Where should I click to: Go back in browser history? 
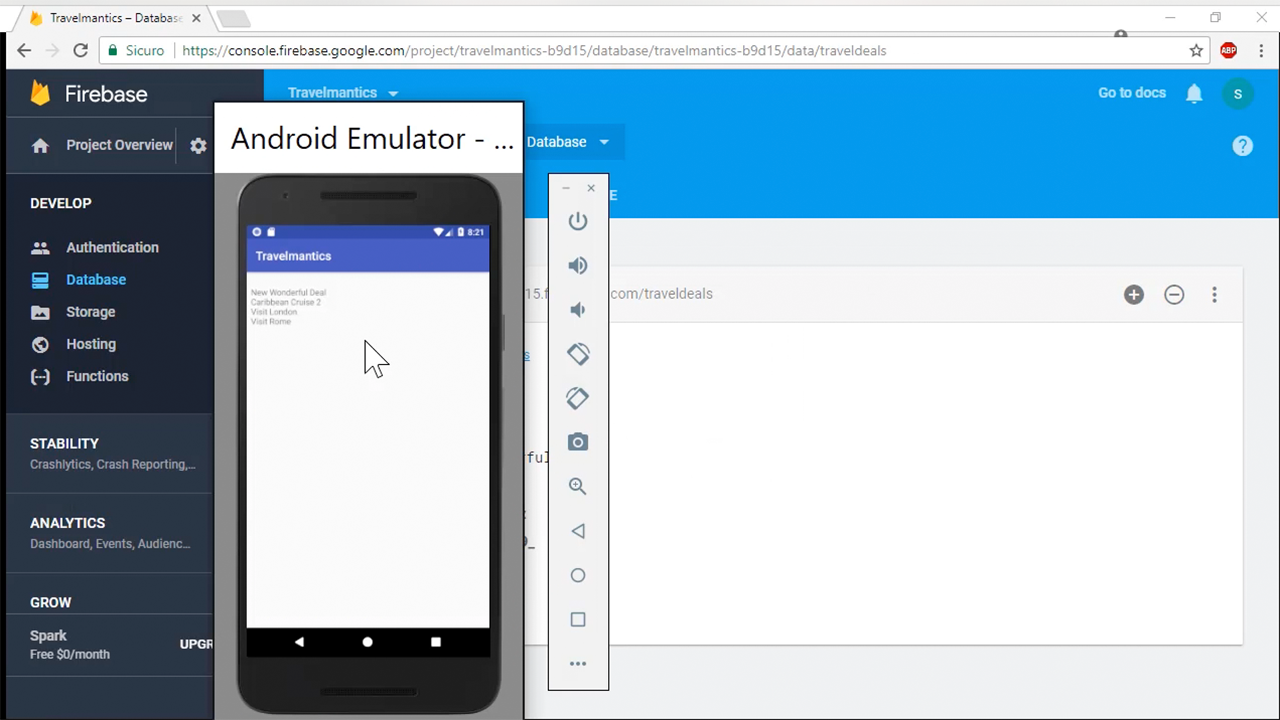(24, 50)
